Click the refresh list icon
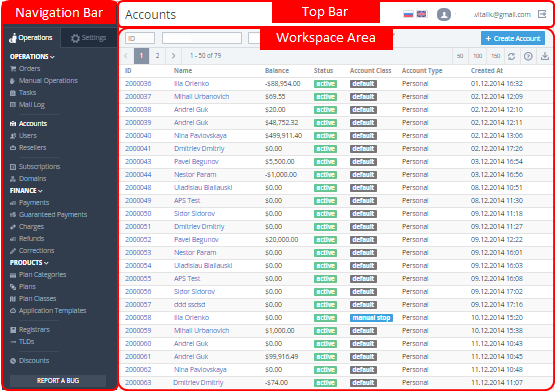Screen dimensions: 556x392 click(x=511, y=56)
